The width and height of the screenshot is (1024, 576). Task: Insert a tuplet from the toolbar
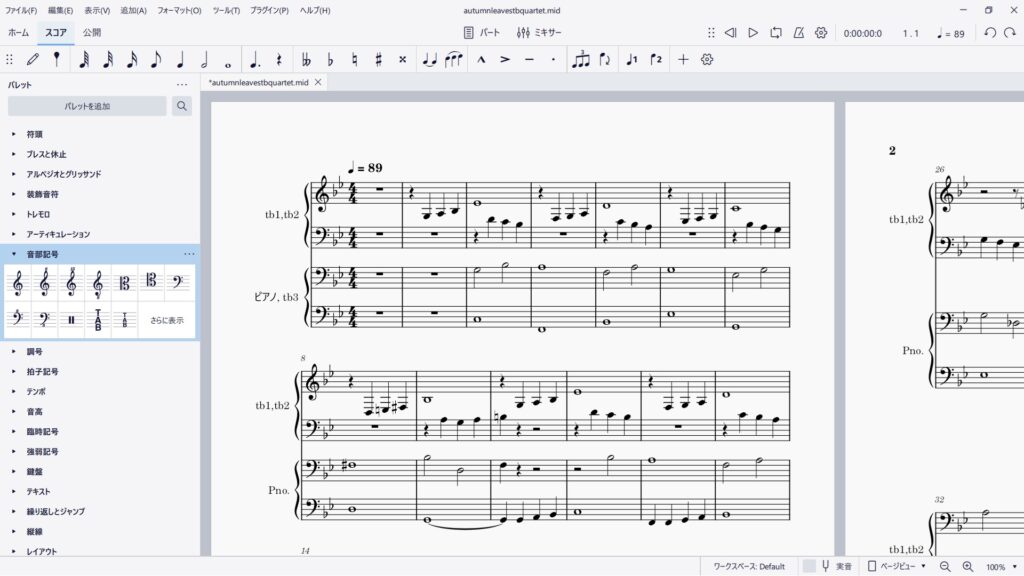(580, 59)
